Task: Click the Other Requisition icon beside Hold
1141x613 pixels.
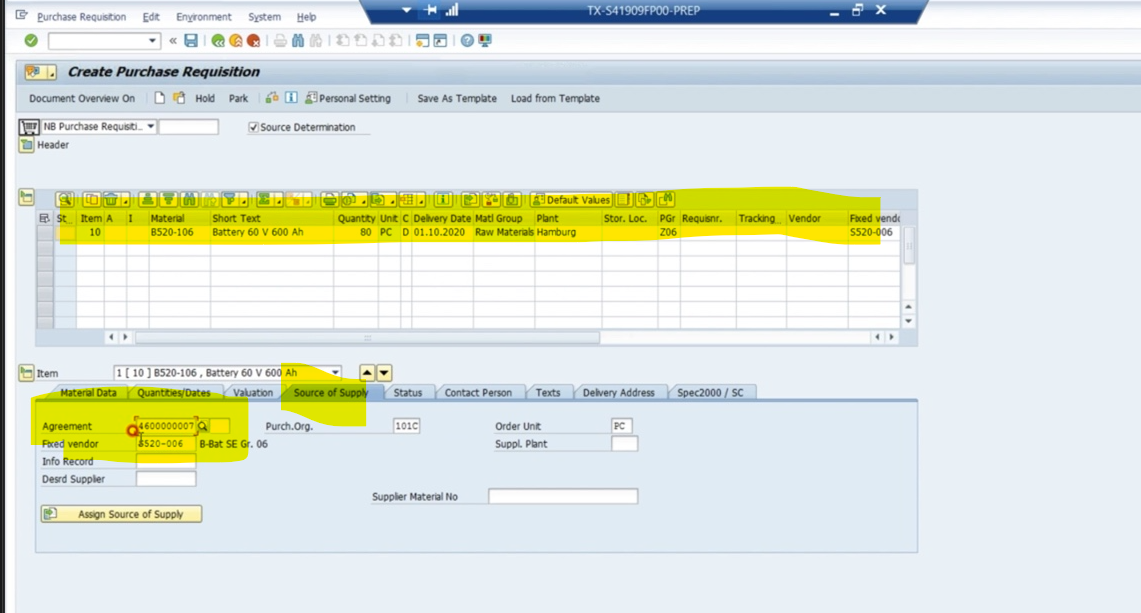Action: 179,98
